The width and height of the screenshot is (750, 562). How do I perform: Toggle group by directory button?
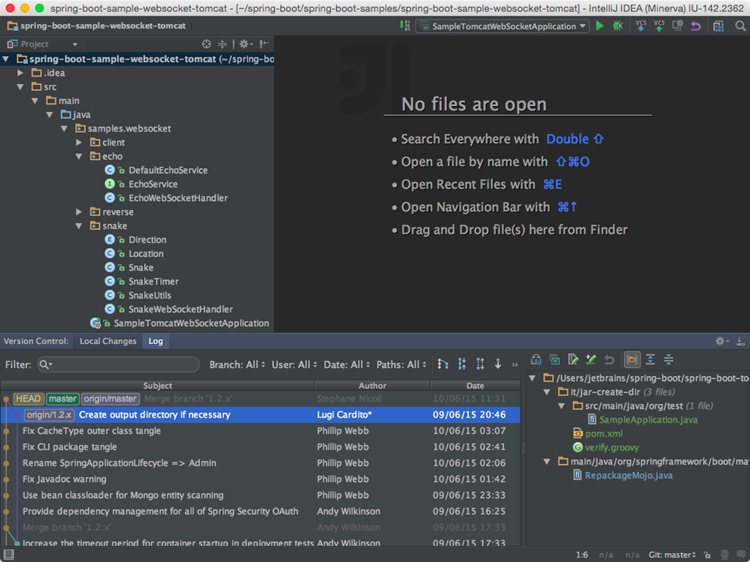(632, 360)
